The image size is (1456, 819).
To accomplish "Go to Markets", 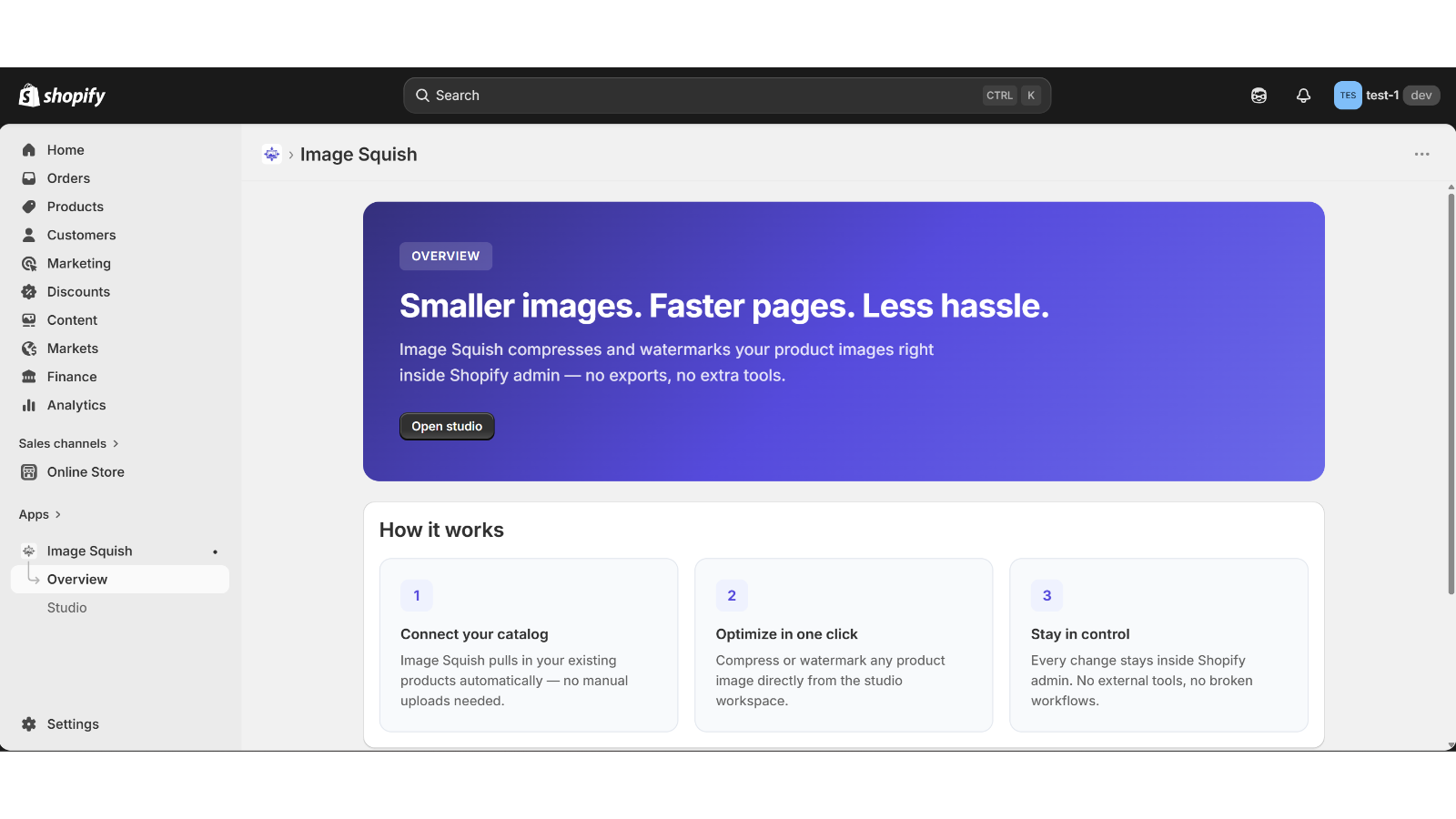I will (120, 349).
